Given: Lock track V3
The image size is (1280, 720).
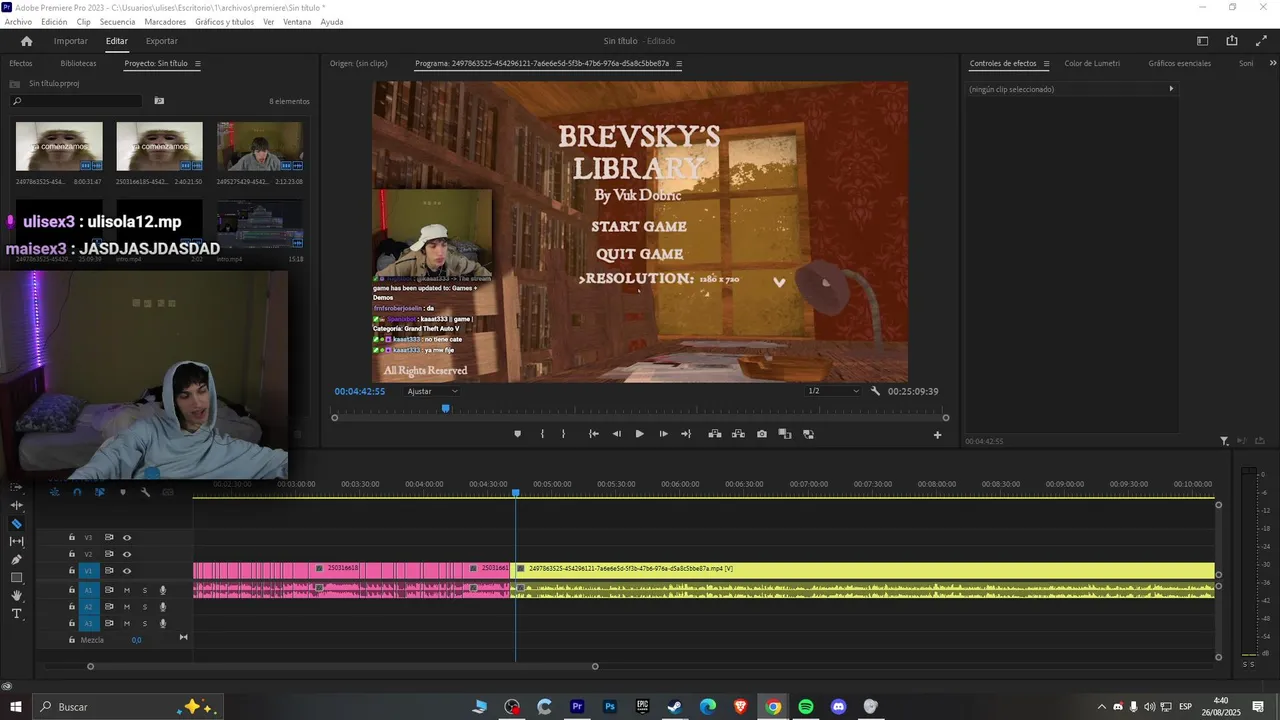Looking at the screenshot, I should click(x=71, y=538).
